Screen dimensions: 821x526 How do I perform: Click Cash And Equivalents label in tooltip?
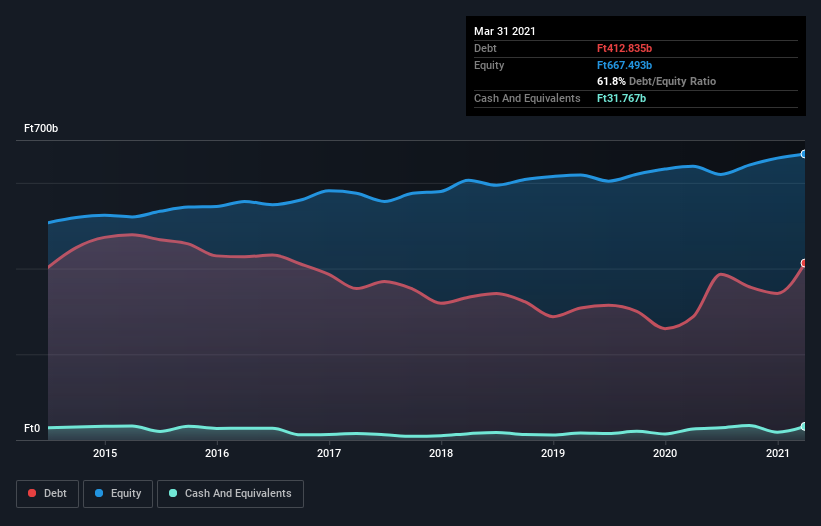coord(527,98)
